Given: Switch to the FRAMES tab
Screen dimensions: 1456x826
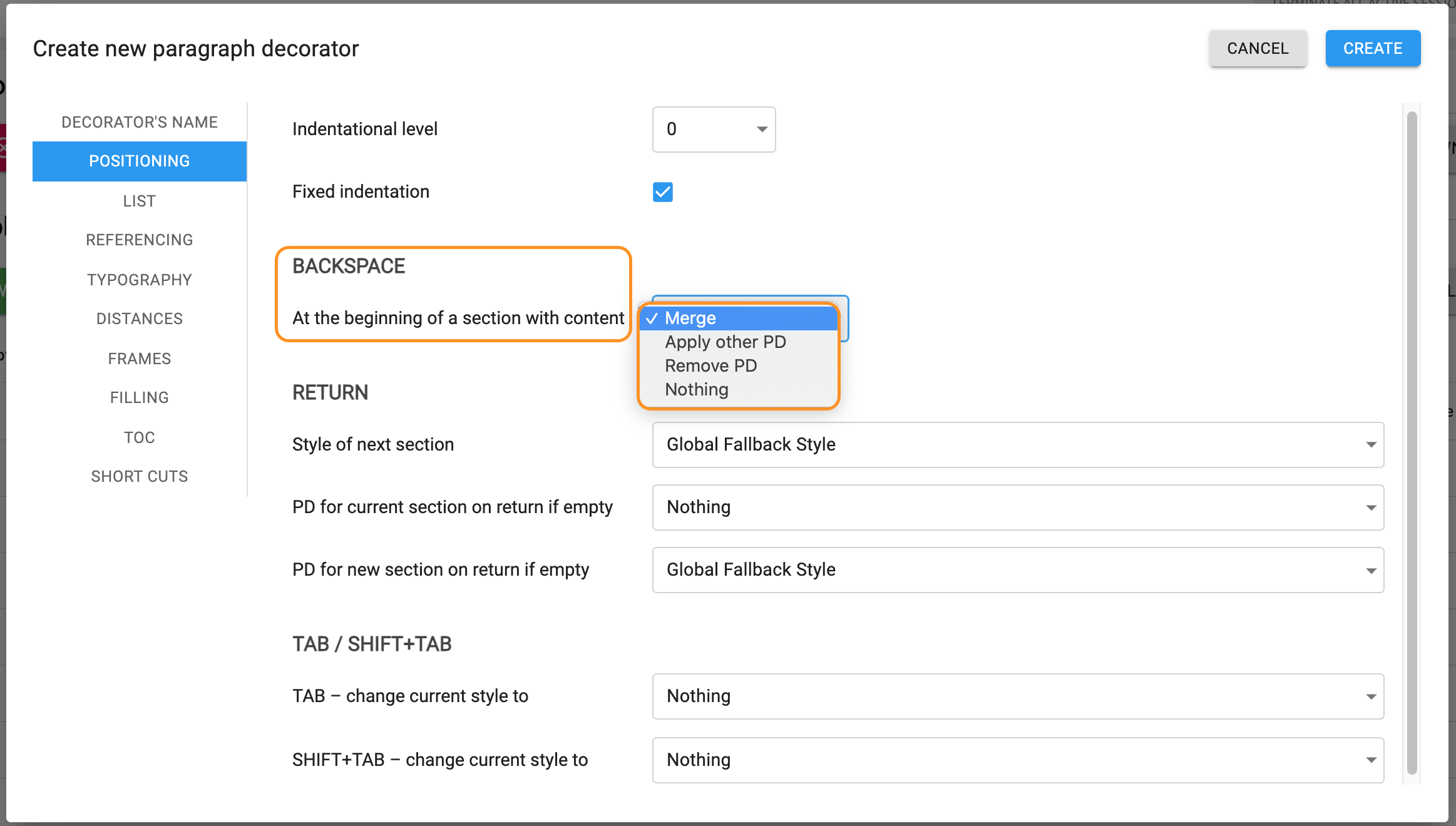Looking at the screenshot, I should (140, 359).
